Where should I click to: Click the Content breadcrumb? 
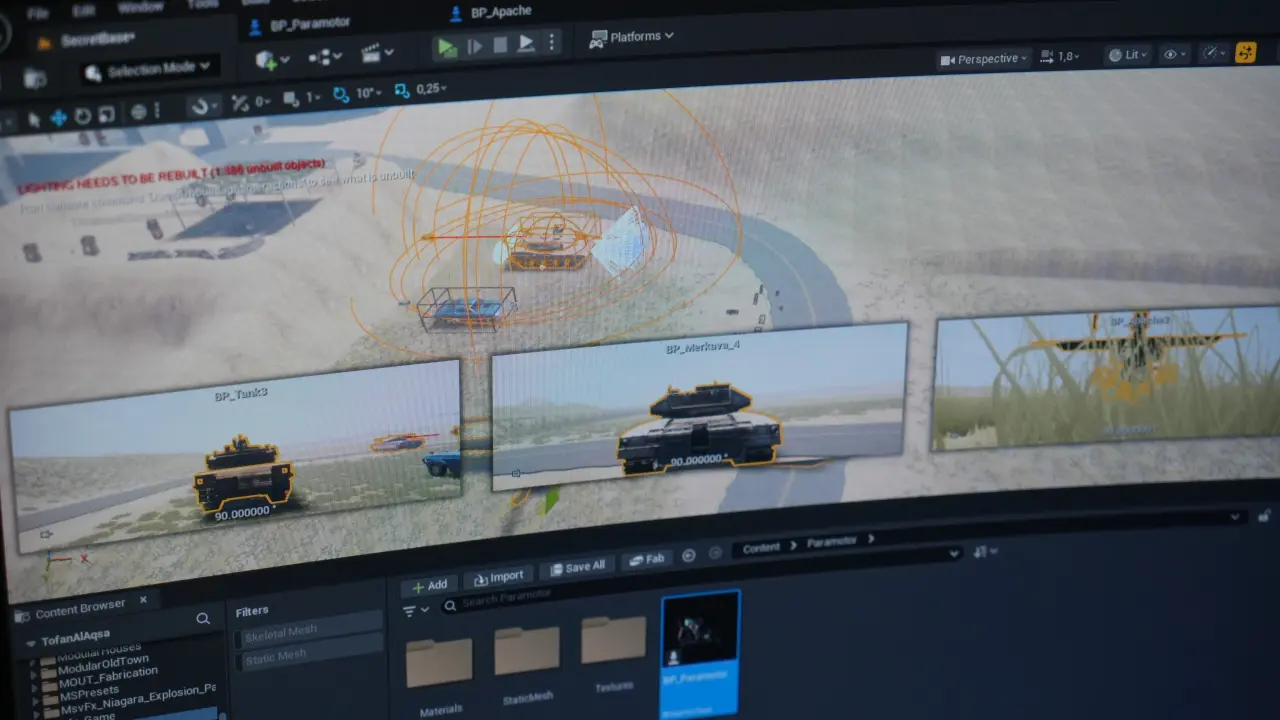pyautogui.click(x=761, y=548)
